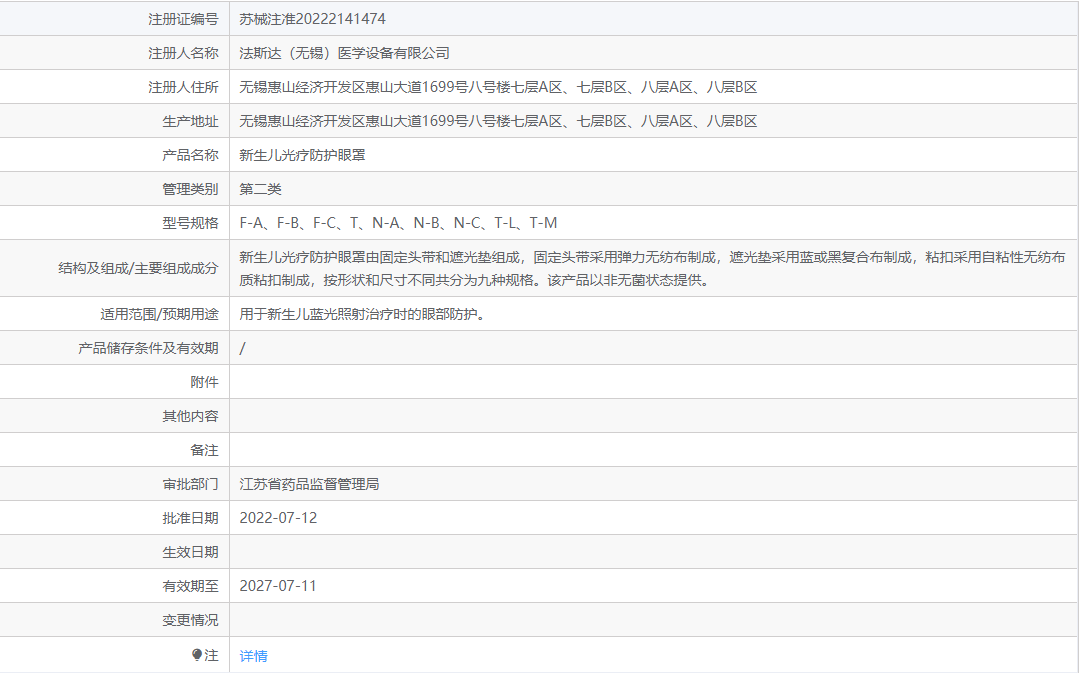Click management category value 第二类
1082x673 pixels.
tap(260, 189)
